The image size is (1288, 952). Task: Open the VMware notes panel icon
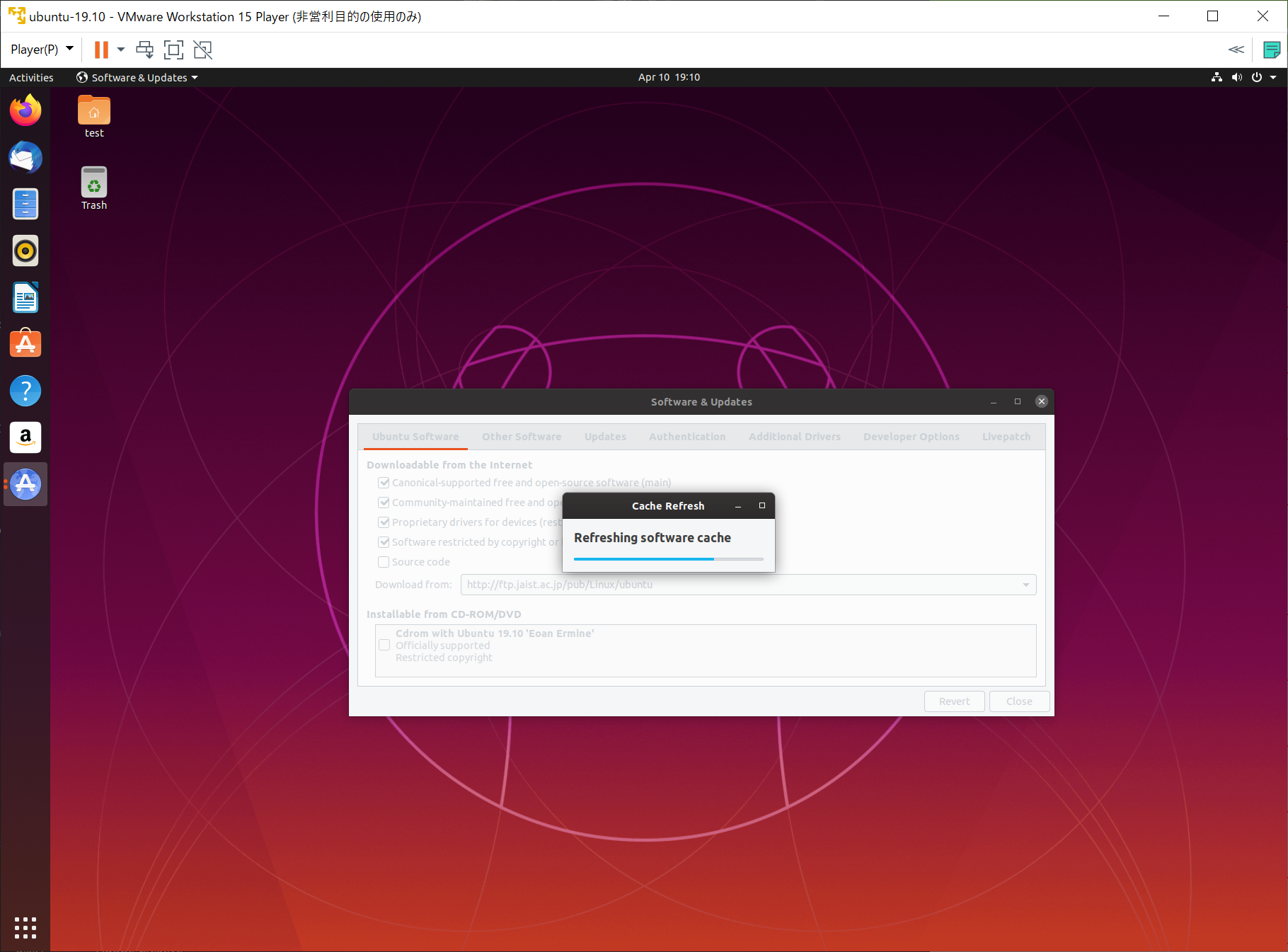[x=1272, y=50]
